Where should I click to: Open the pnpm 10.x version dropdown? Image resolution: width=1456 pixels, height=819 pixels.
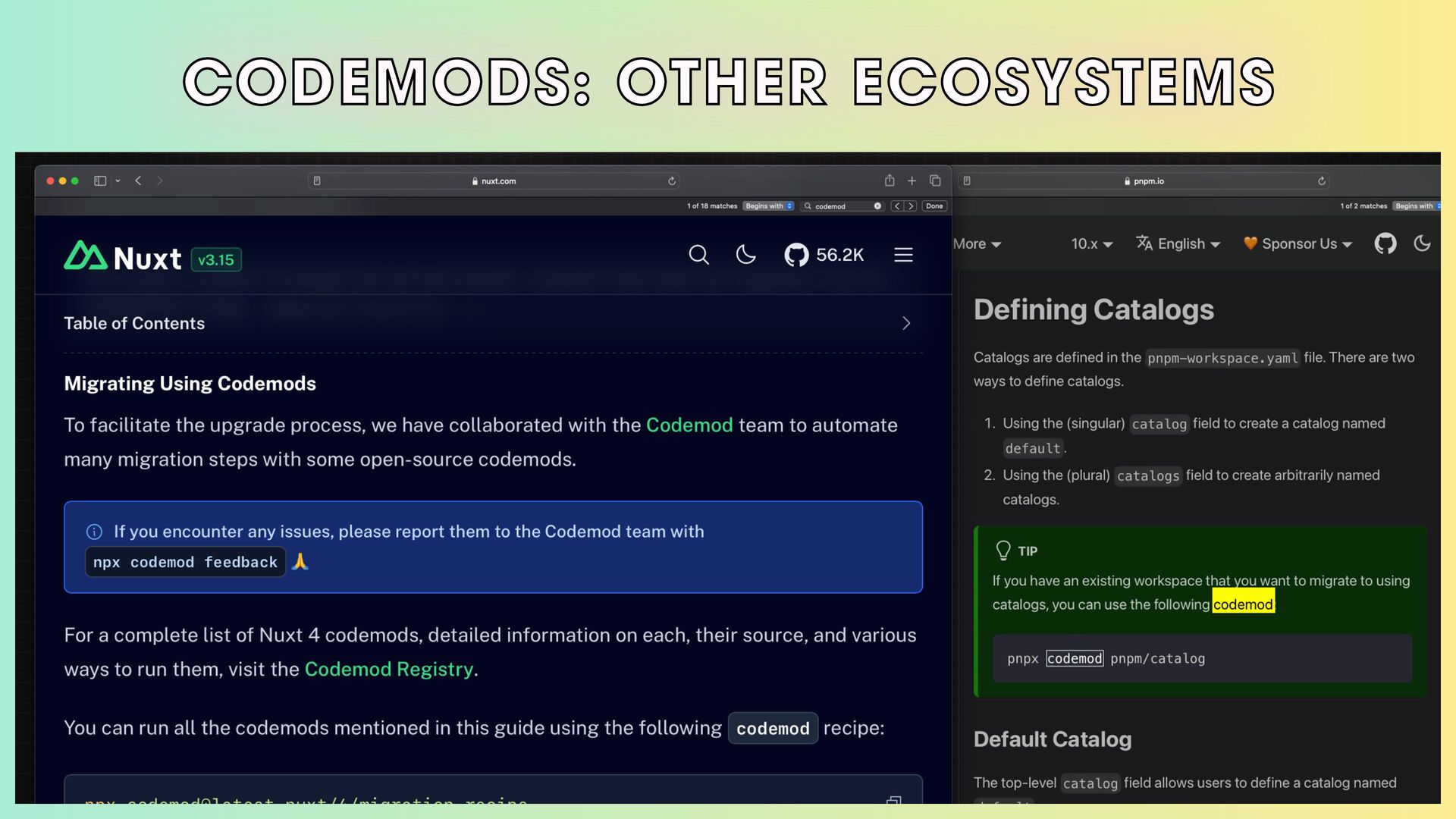1091,244
